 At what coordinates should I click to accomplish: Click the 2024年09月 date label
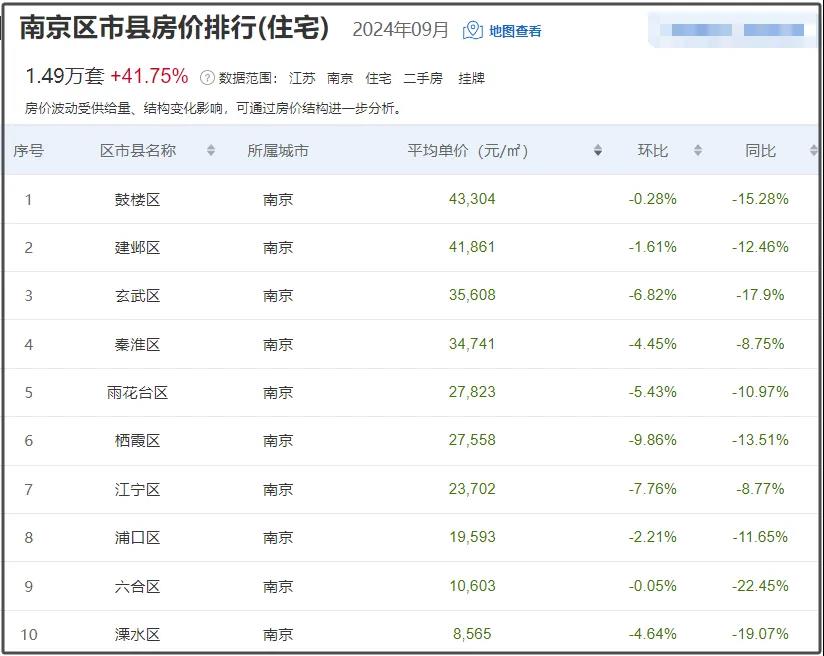coord(401,30)
